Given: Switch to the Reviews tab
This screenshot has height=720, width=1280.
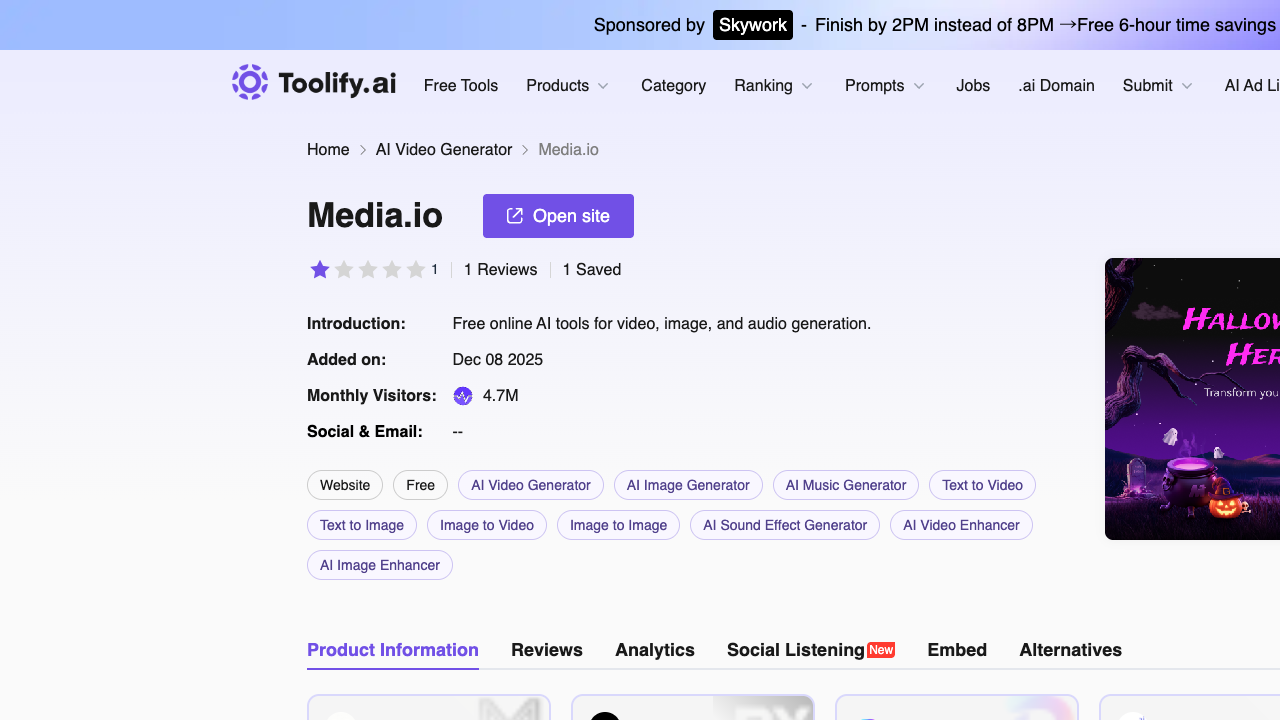Looking at the screenshot, I should (x=547, y=650).
